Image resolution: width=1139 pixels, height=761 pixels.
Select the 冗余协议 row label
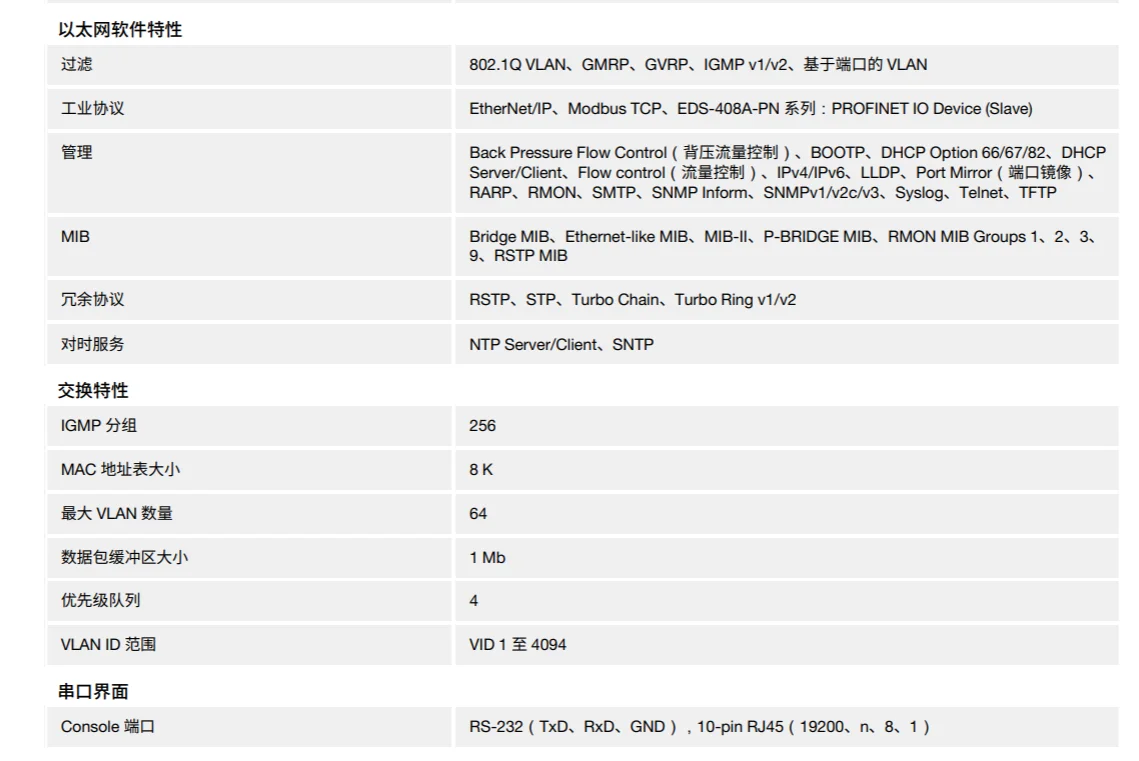[93, 300]
